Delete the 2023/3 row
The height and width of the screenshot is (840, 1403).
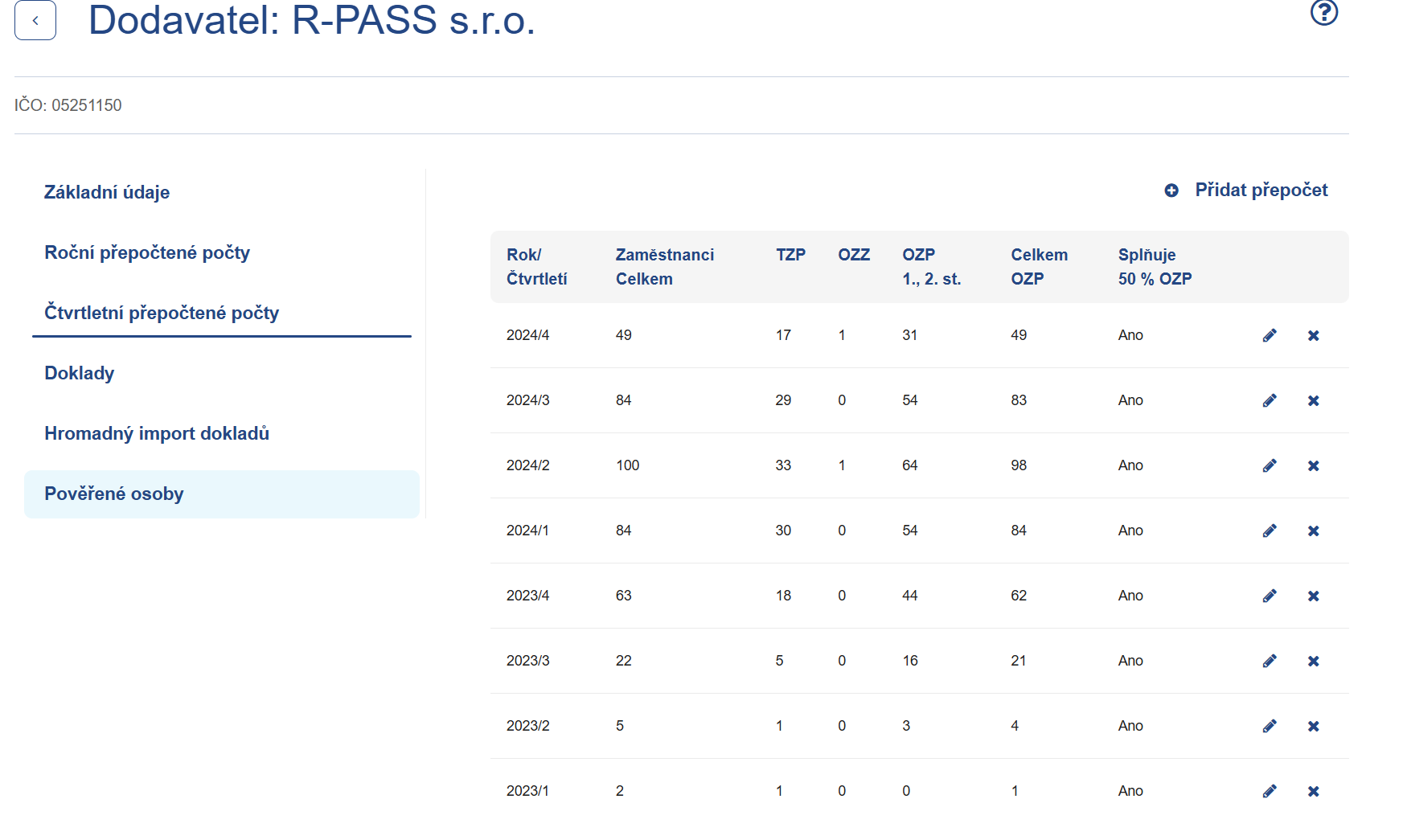[1314, 661]
